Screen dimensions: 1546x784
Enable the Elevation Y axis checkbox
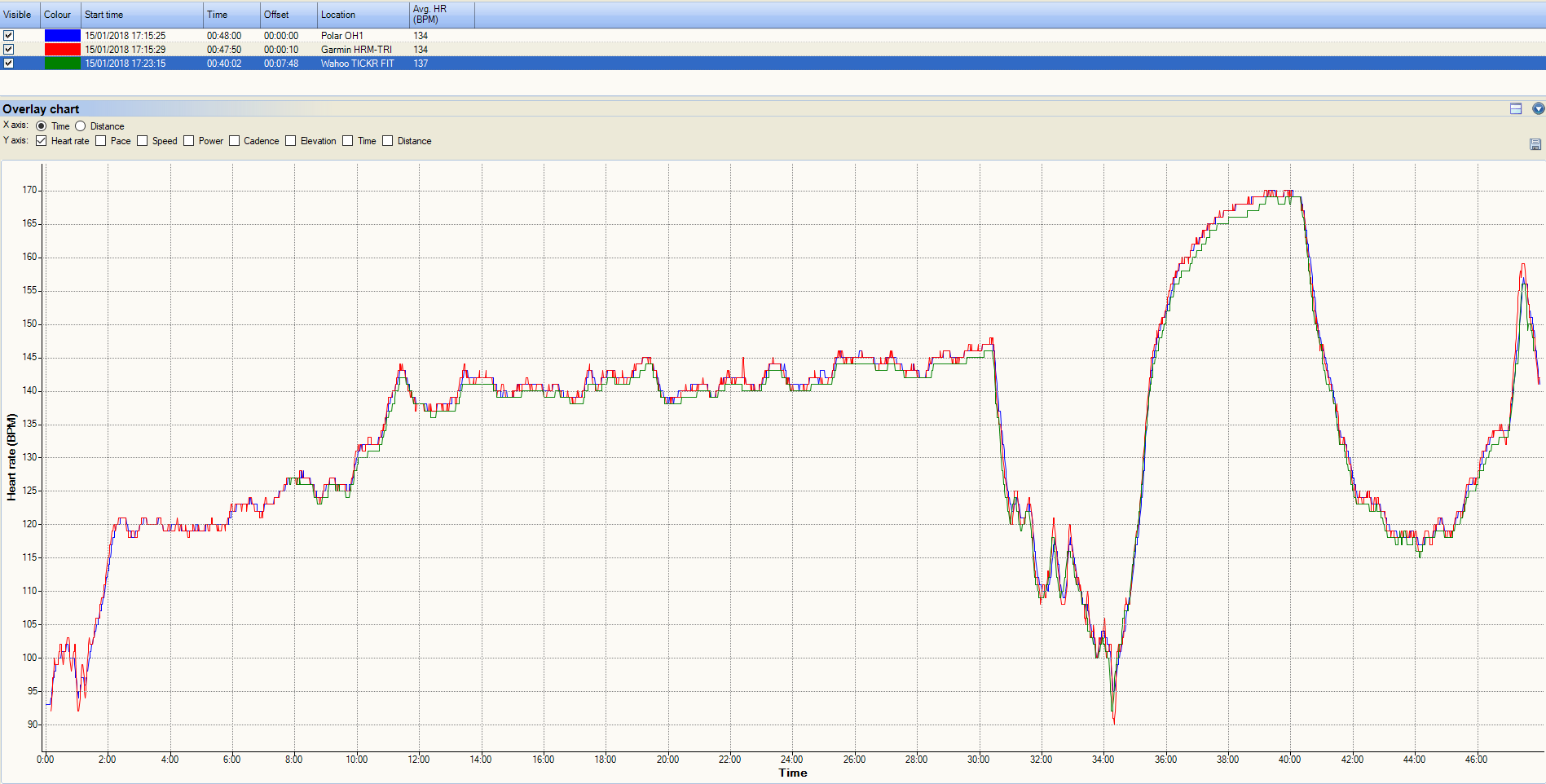(291, 141)
